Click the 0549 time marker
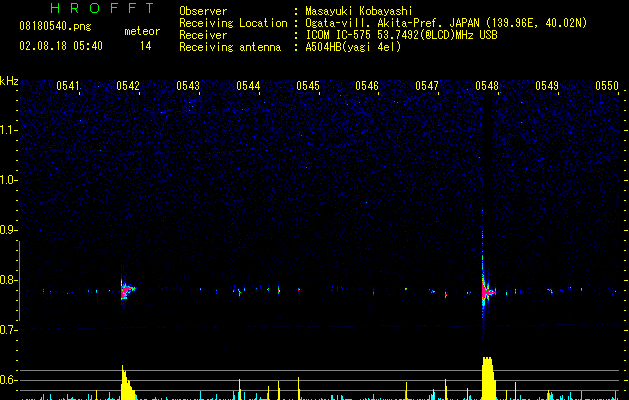This screenshot has height=400, width=629. [547, 86]
